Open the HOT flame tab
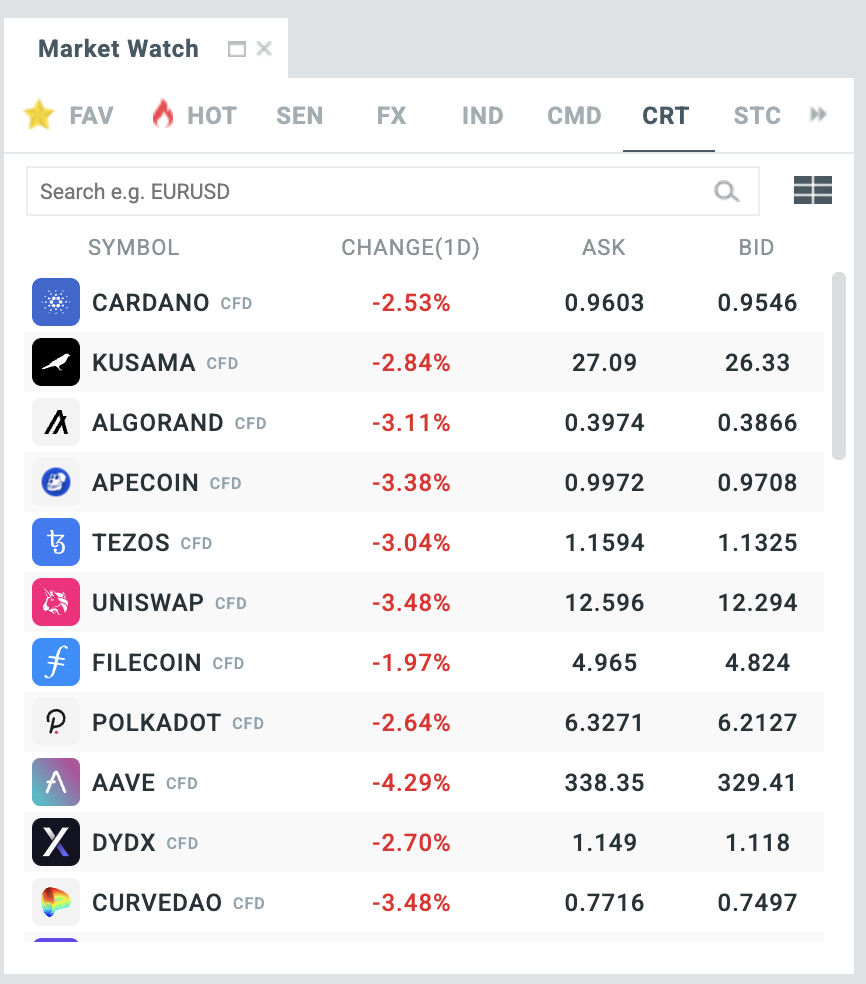 [x=194, y=115]
